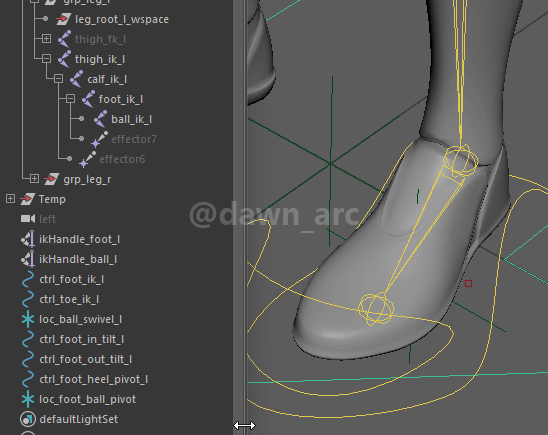548x435 pixels.
Task: Click the defaultLightSet set icon
Action: pos(28,419)
